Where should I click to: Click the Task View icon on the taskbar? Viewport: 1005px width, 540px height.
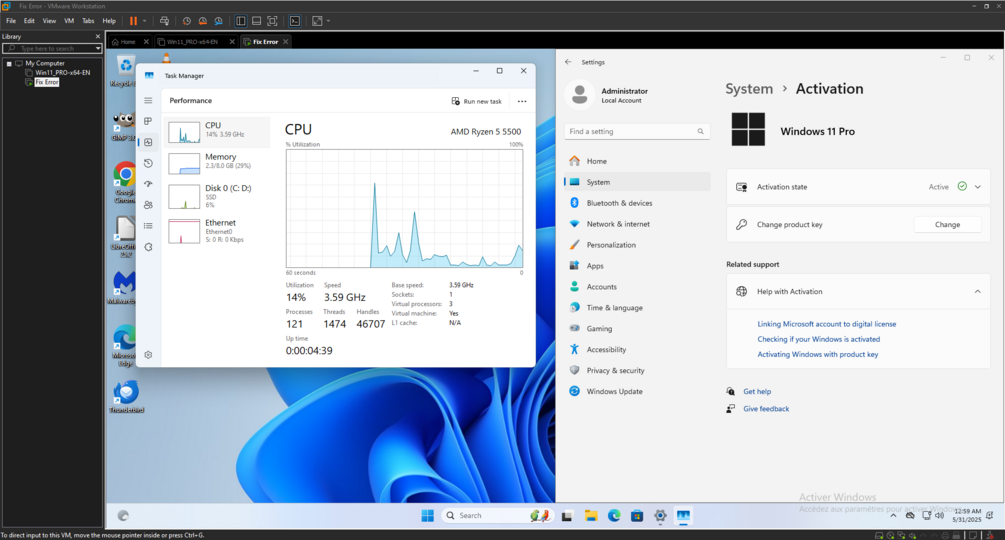pos(567,516)
